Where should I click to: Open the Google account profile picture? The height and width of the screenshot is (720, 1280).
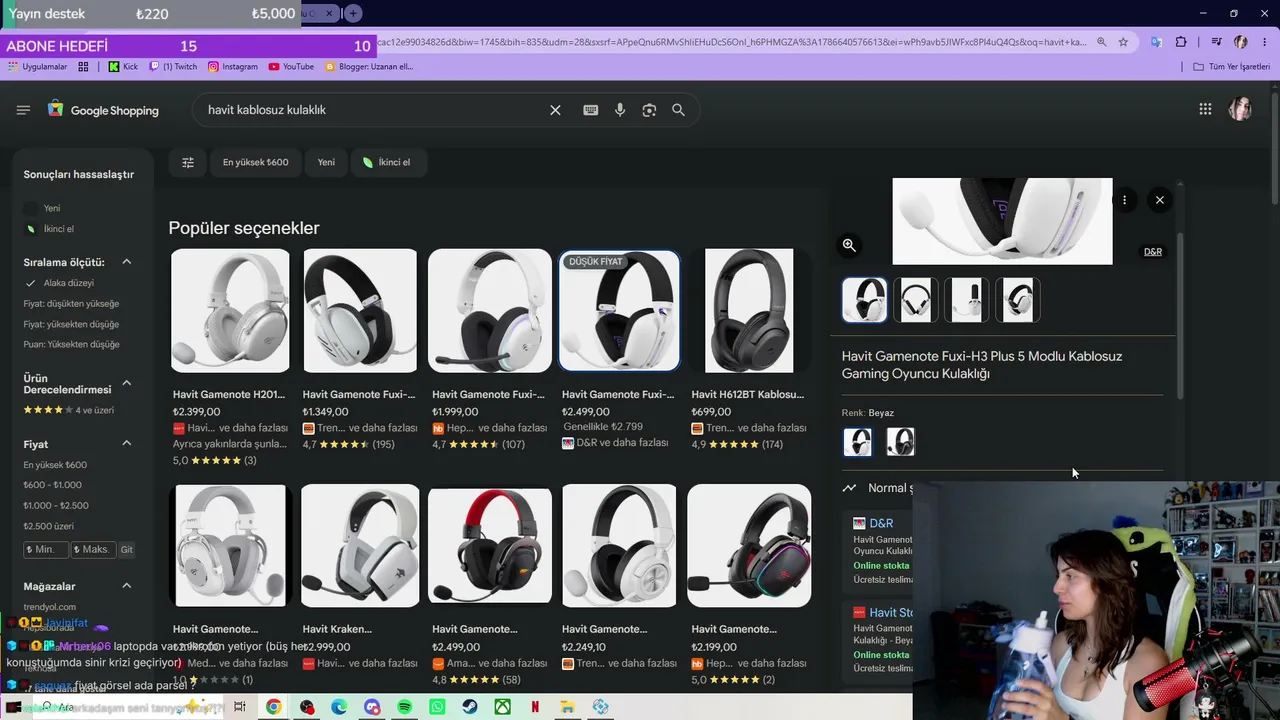[x=1240, y=109]
